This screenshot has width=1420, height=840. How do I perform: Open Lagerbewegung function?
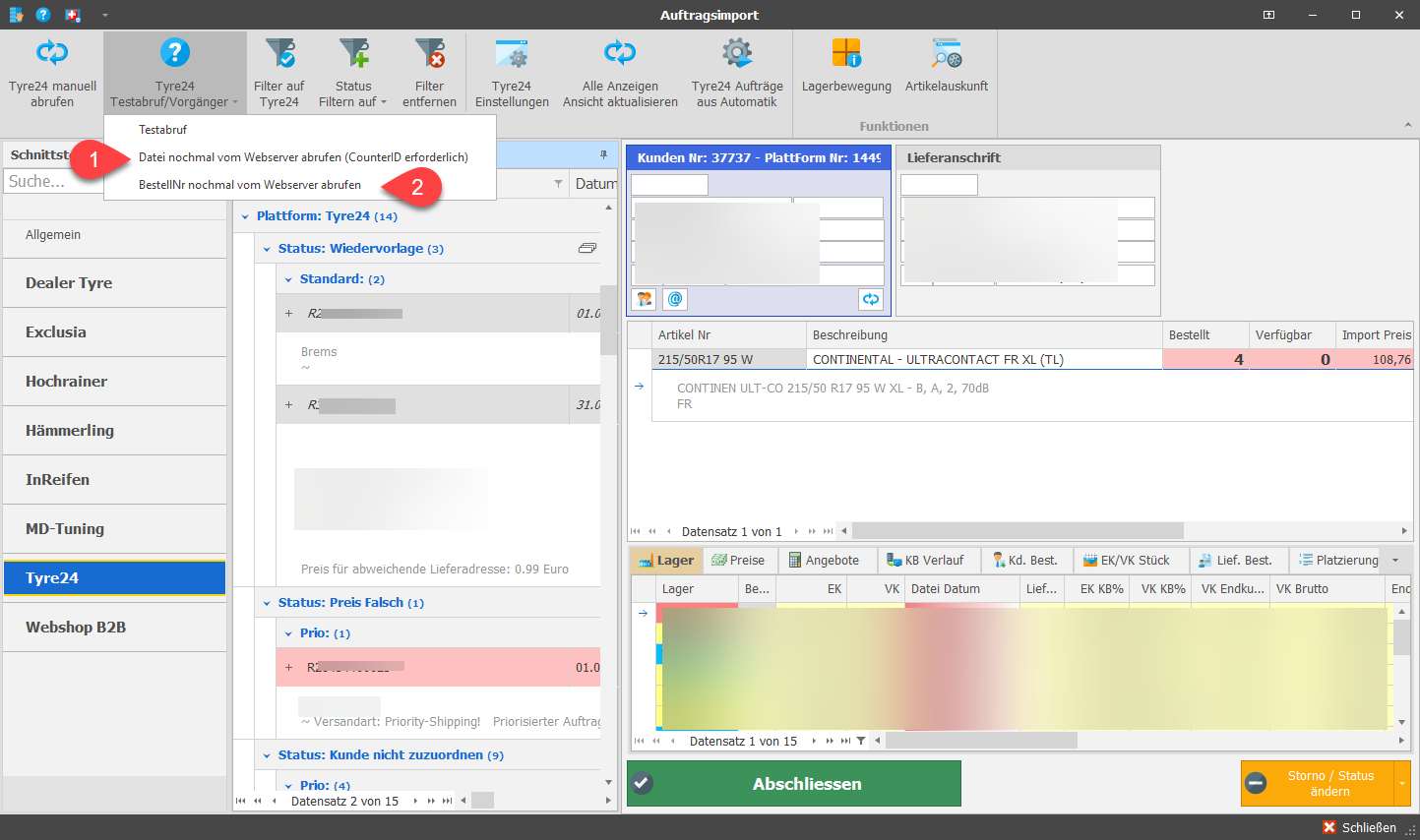click(846, 67)
